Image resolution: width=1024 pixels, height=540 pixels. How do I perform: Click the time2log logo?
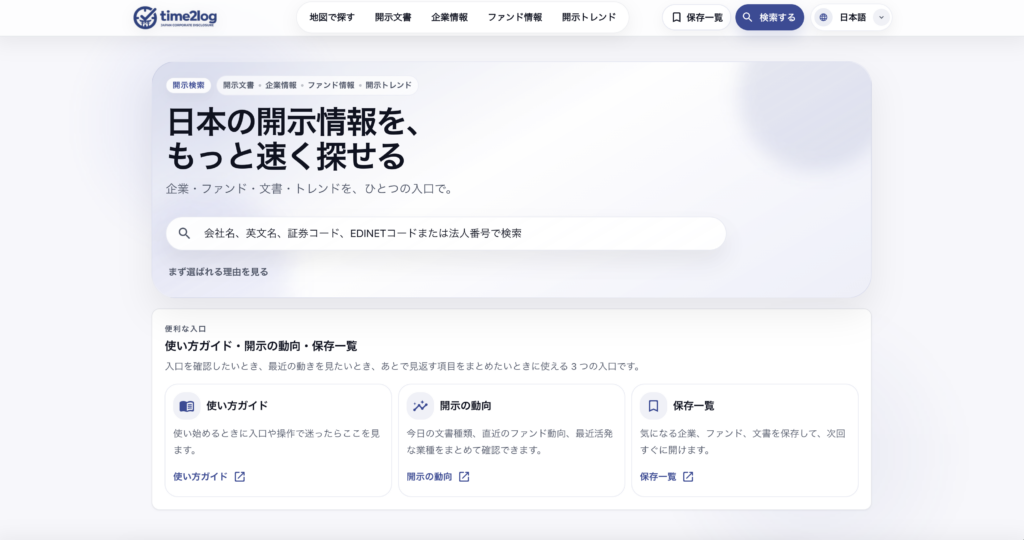point(175,18)
